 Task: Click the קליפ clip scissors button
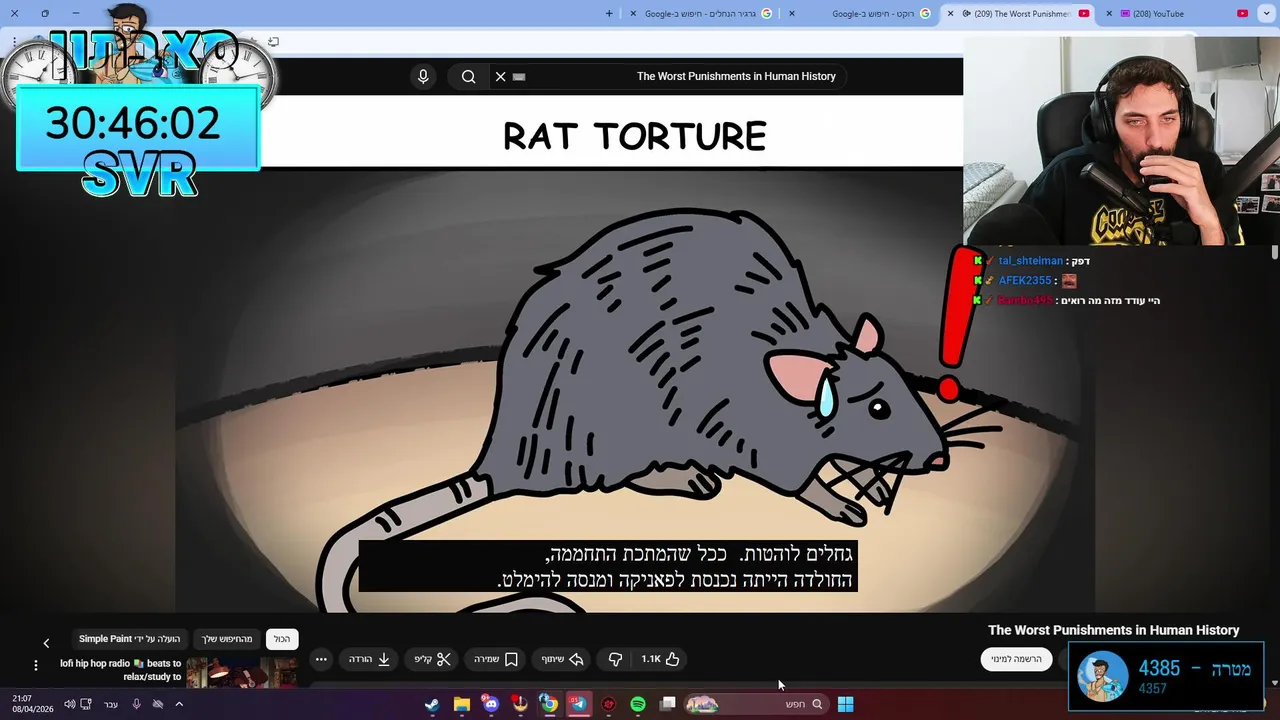click(433, 659)
